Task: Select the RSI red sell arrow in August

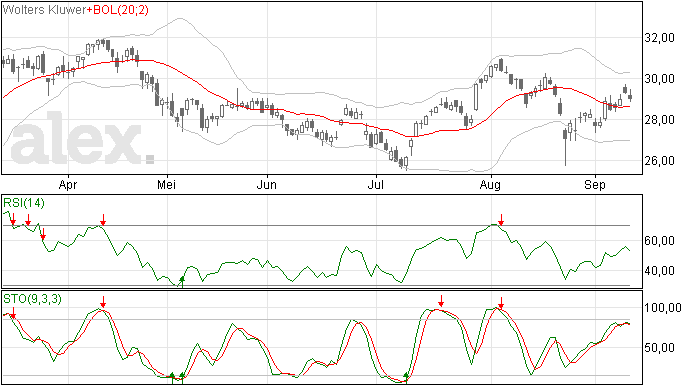Action: click(x=501, y=220)
